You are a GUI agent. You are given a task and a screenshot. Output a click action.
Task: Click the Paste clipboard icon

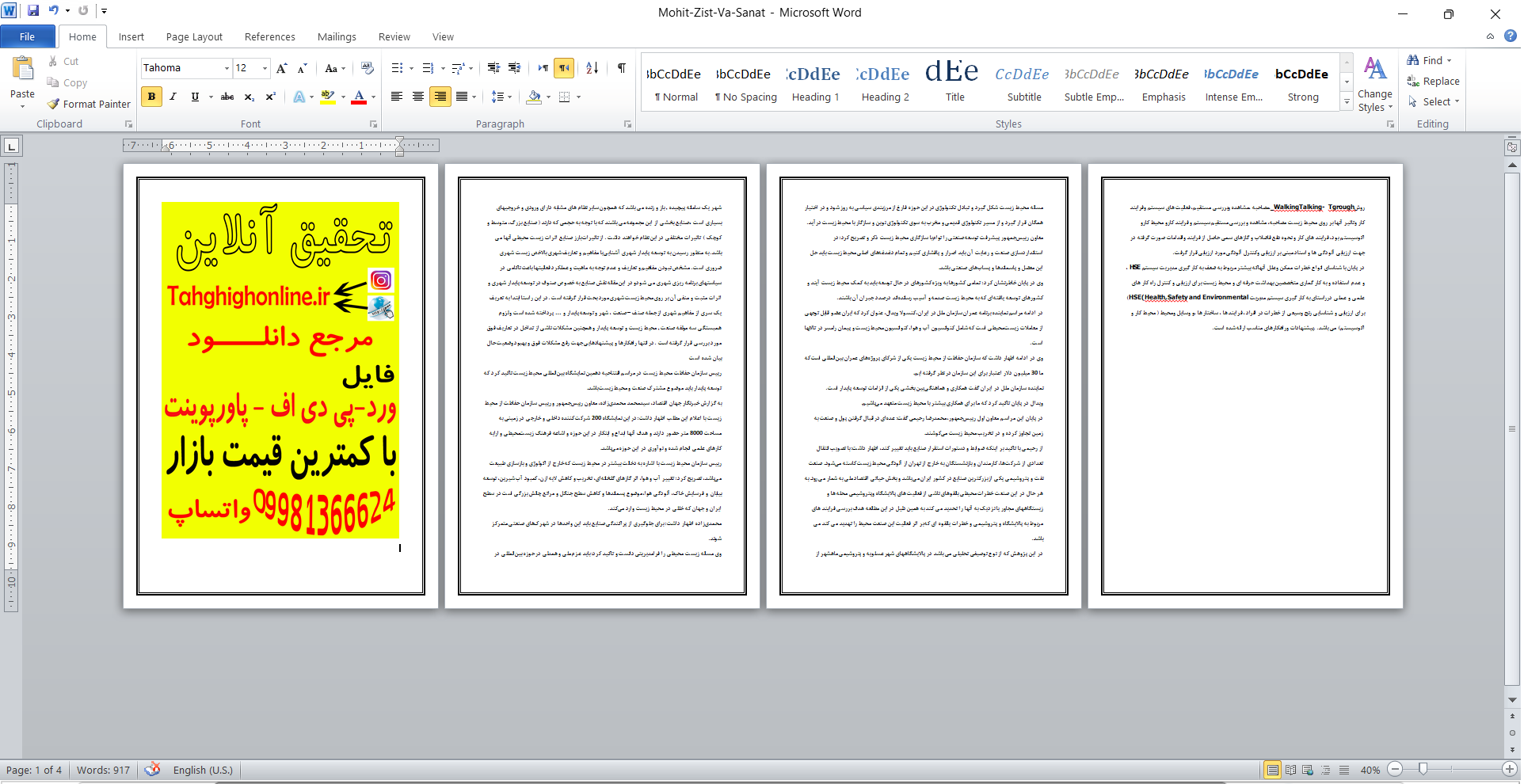[22, 70]
